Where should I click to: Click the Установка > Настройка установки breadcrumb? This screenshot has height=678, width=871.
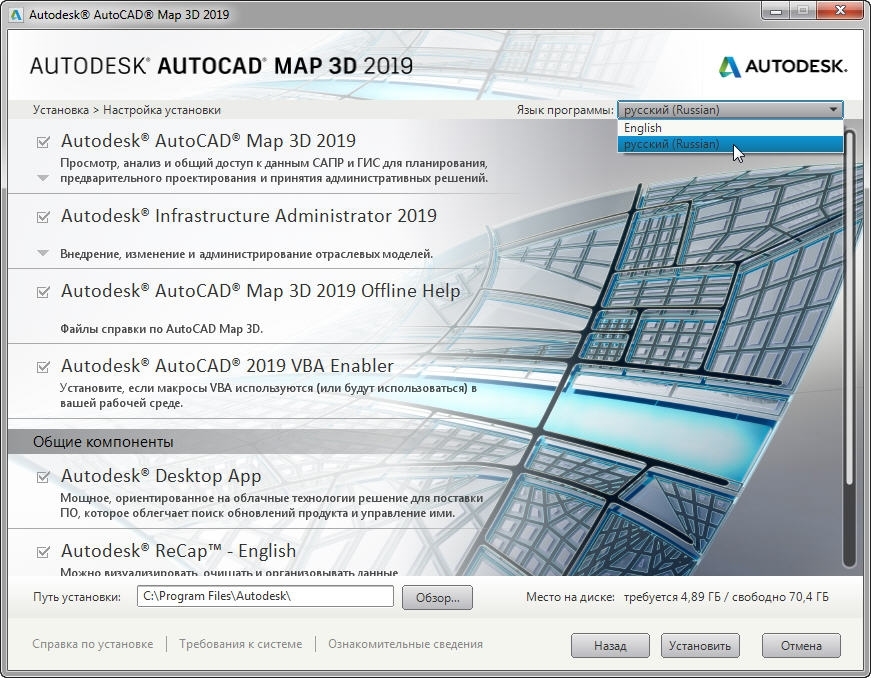127,110
